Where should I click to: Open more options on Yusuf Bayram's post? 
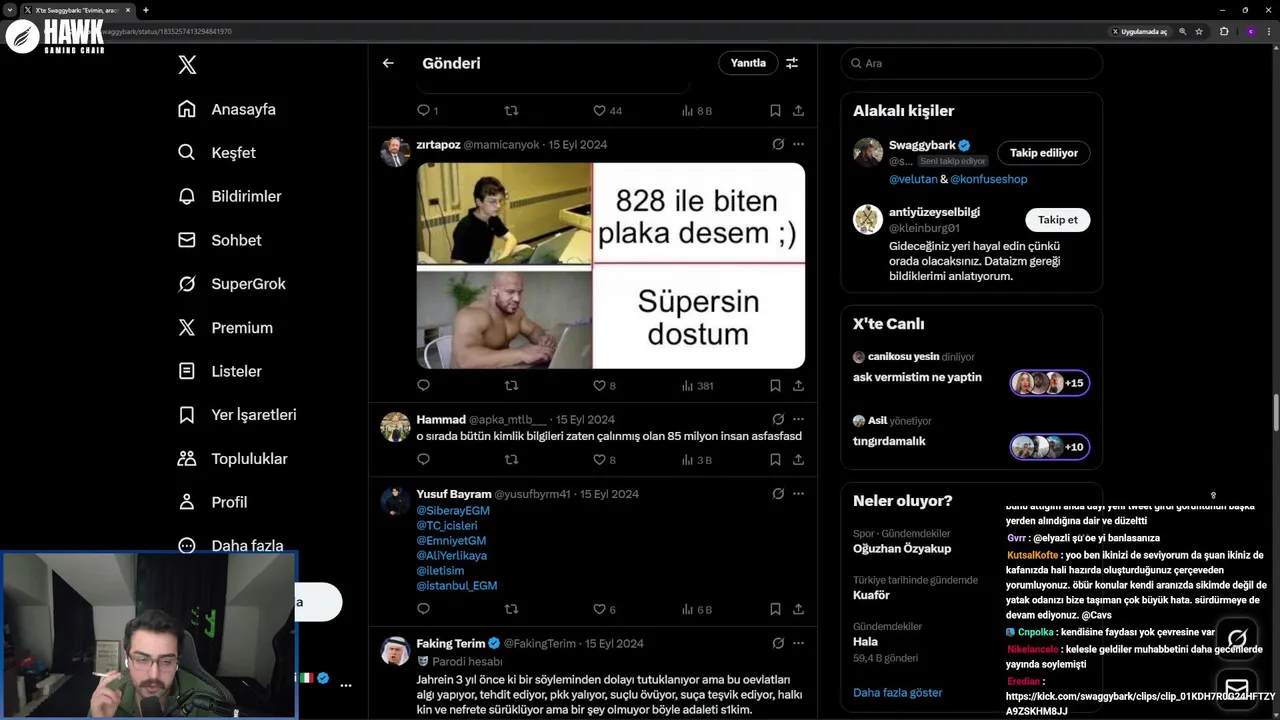click(x=798, y=493)
